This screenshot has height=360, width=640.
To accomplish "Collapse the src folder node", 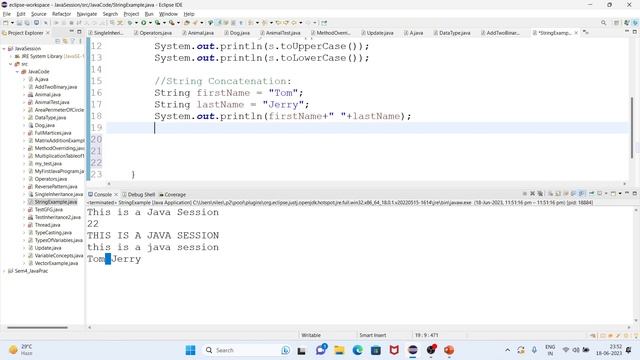I will 11,64.
